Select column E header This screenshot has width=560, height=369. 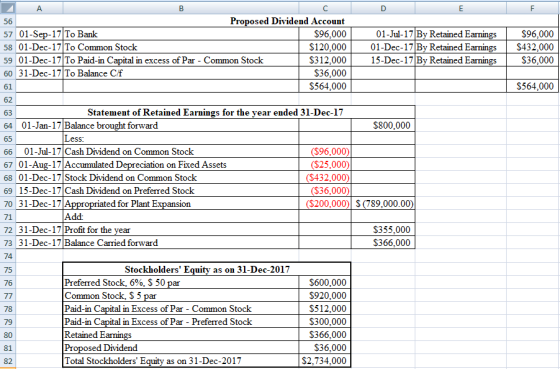coord(461,8)
